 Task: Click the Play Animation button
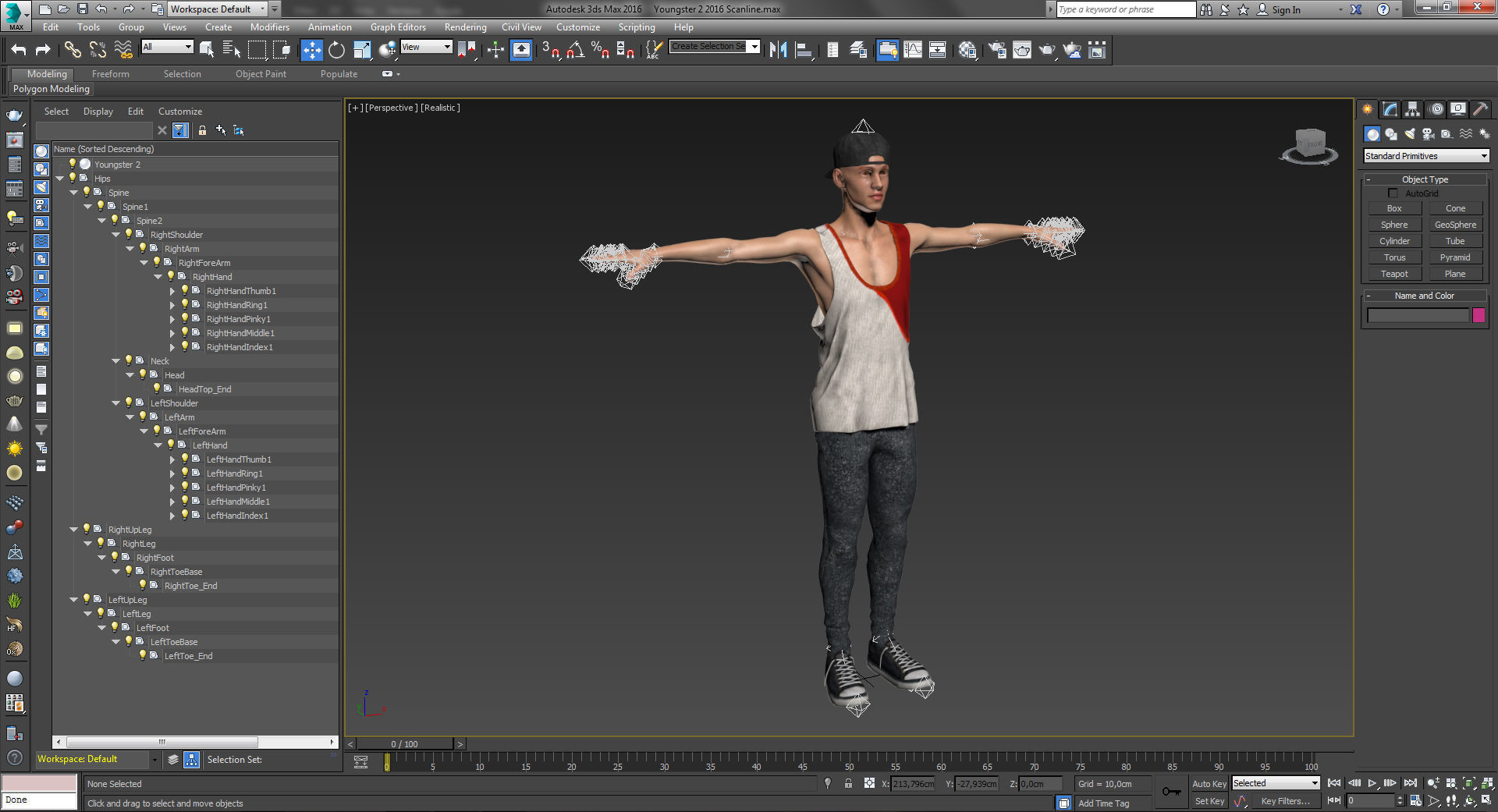click(x=1372, y=783)
